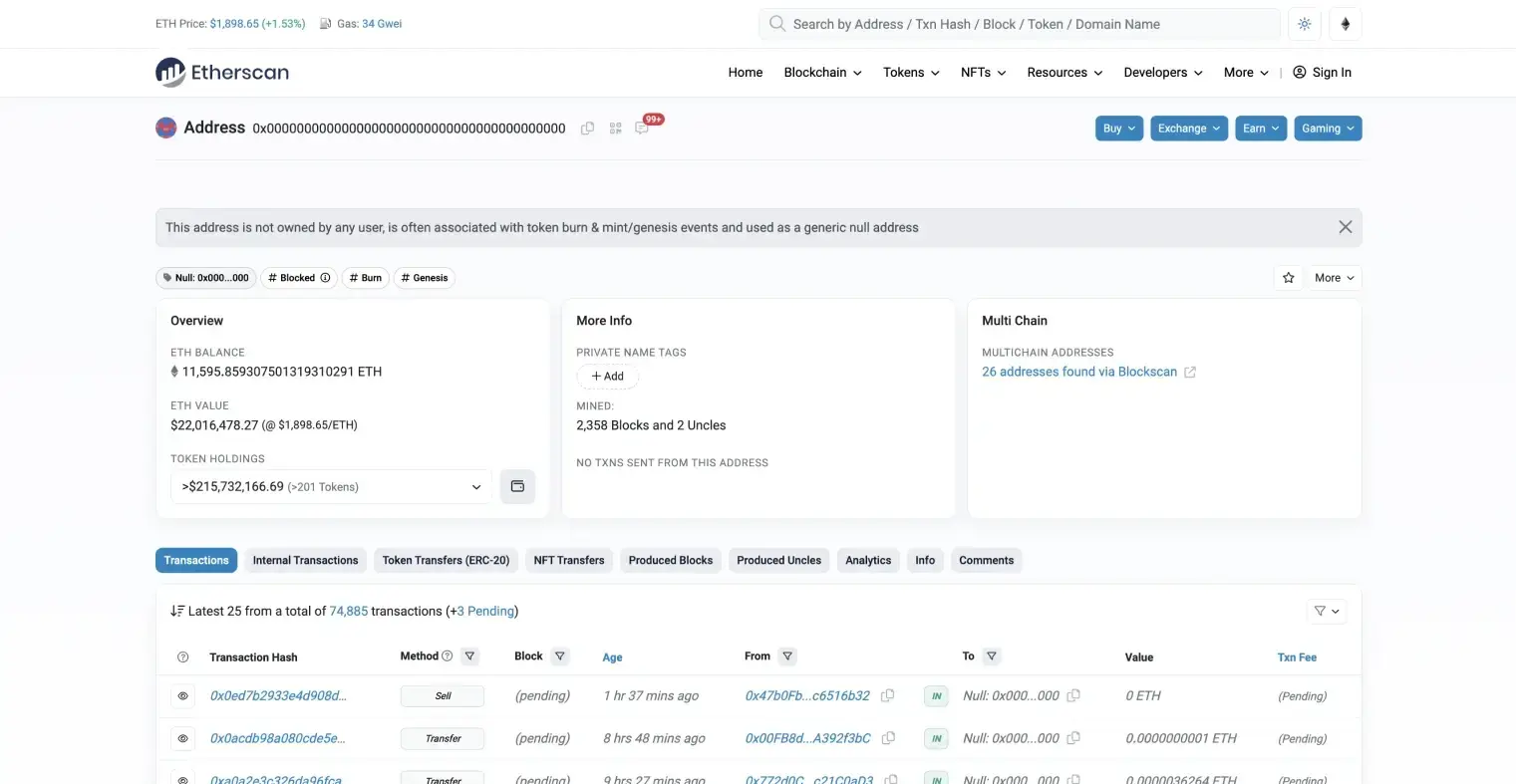Click the Burn tag
The height and width of the screenshot is (784, 1516).
coord(366,278)
